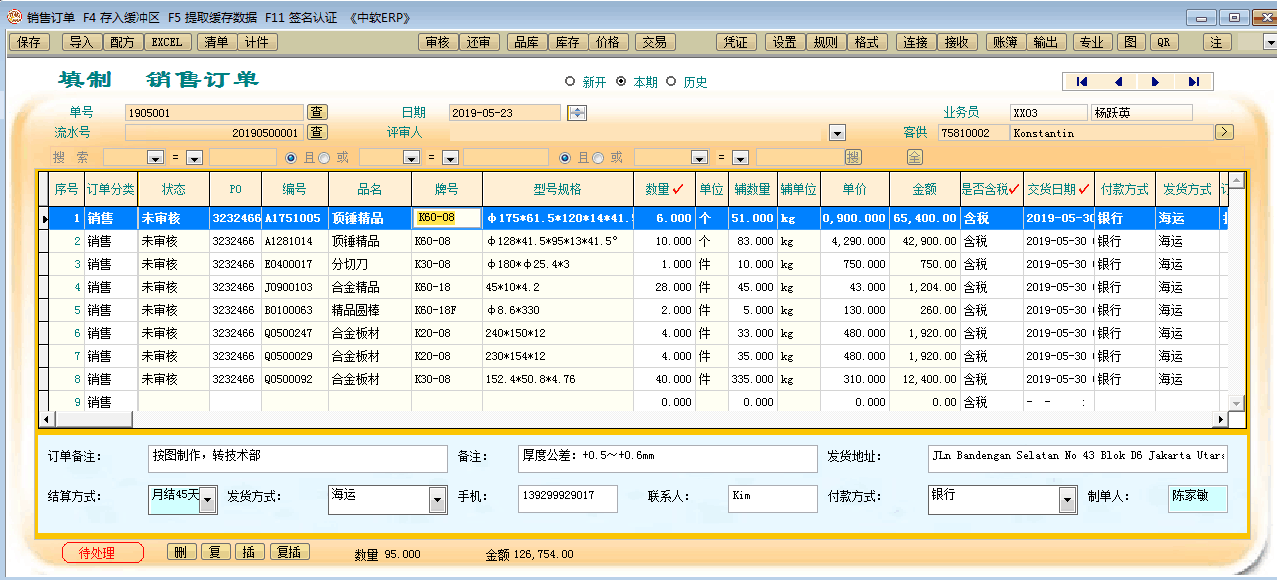Viewport: 1277px width, 580px height.
Task: Click the 审核 approve button
Action: coord(438,42)
